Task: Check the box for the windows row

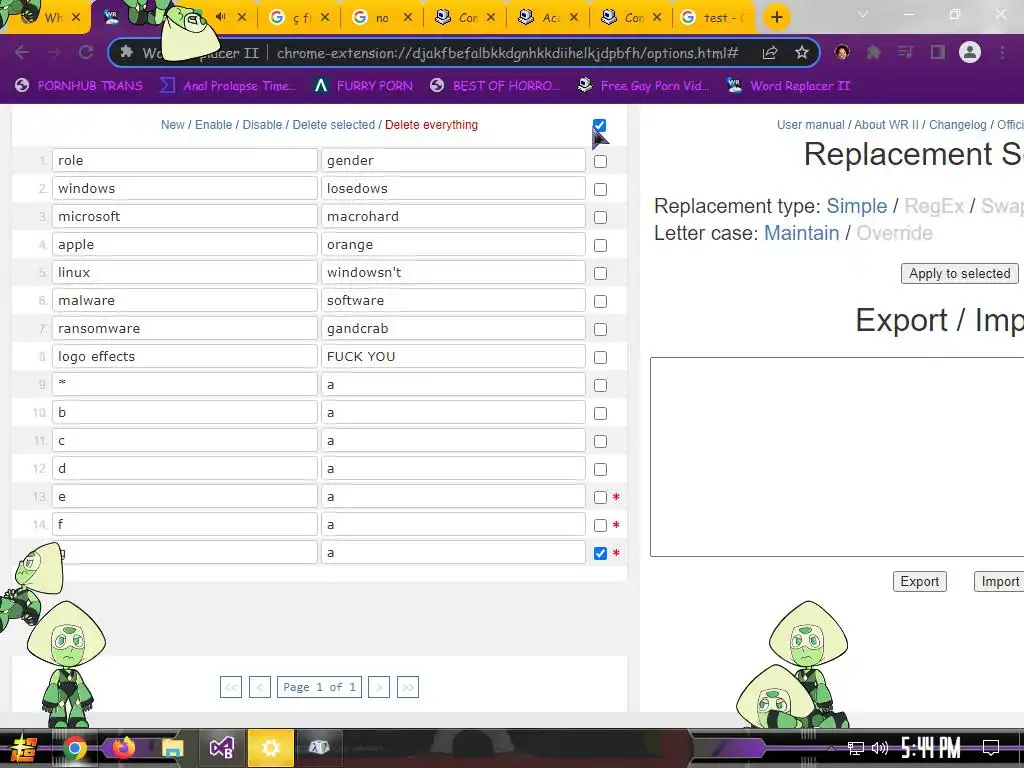Action: coord(600,189)
